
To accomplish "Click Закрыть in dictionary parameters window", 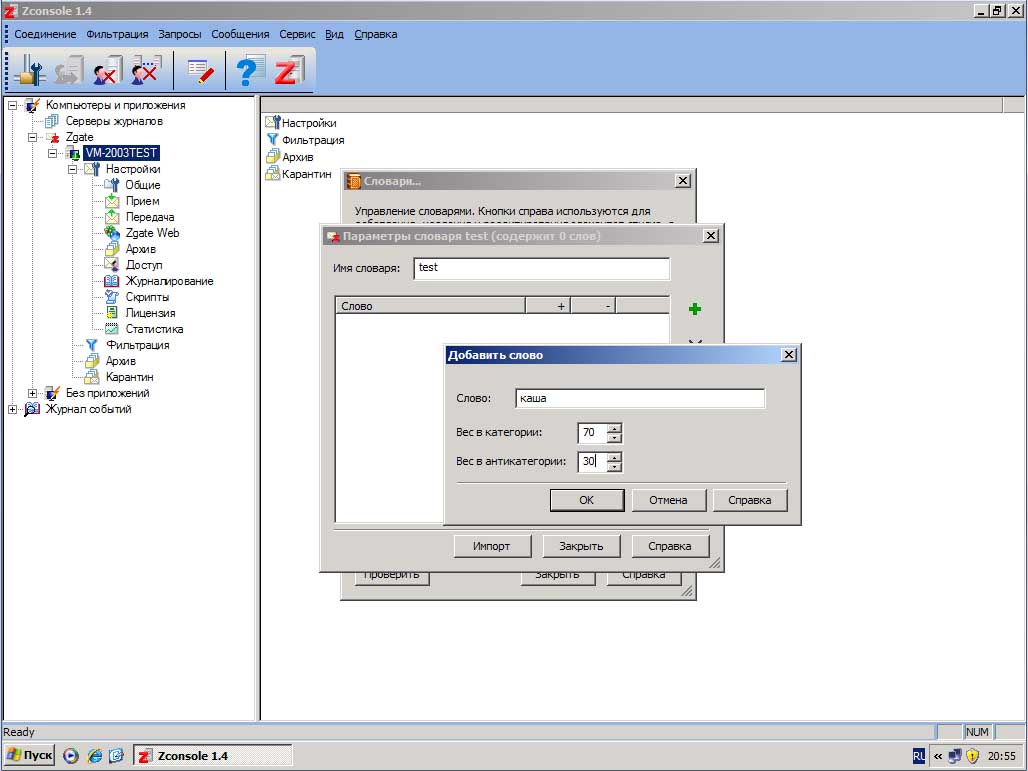I will [x=581, y=545].
